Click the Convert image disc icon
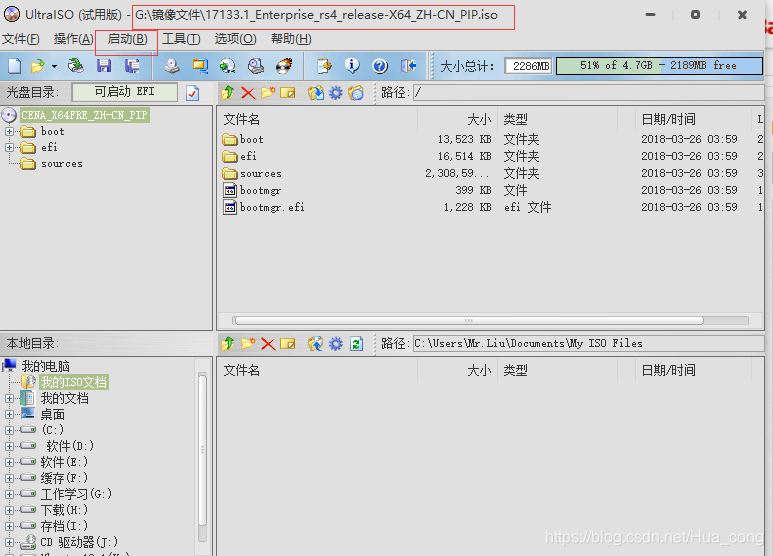 227,66
